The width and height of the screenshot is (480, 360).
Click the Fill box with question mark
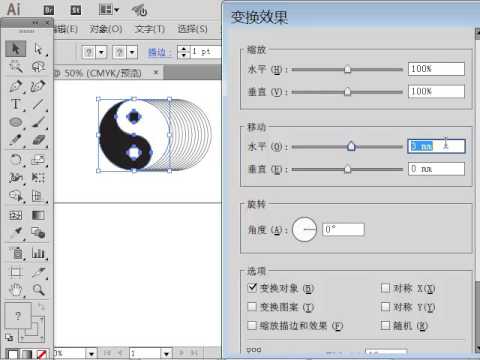[18, 316]
